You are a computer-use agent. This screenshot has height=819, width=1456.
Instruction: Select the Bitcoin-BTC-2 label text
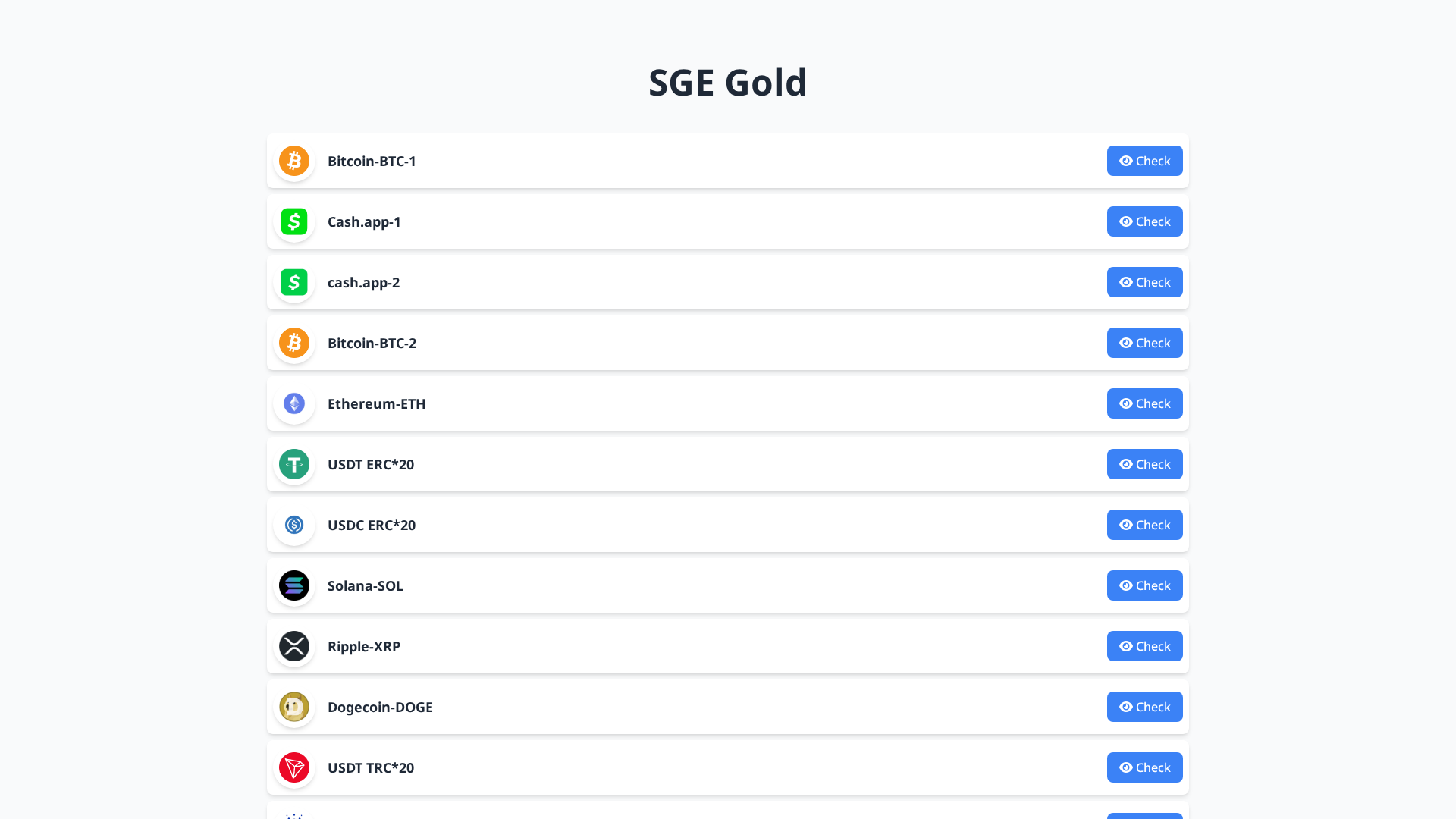372,343
